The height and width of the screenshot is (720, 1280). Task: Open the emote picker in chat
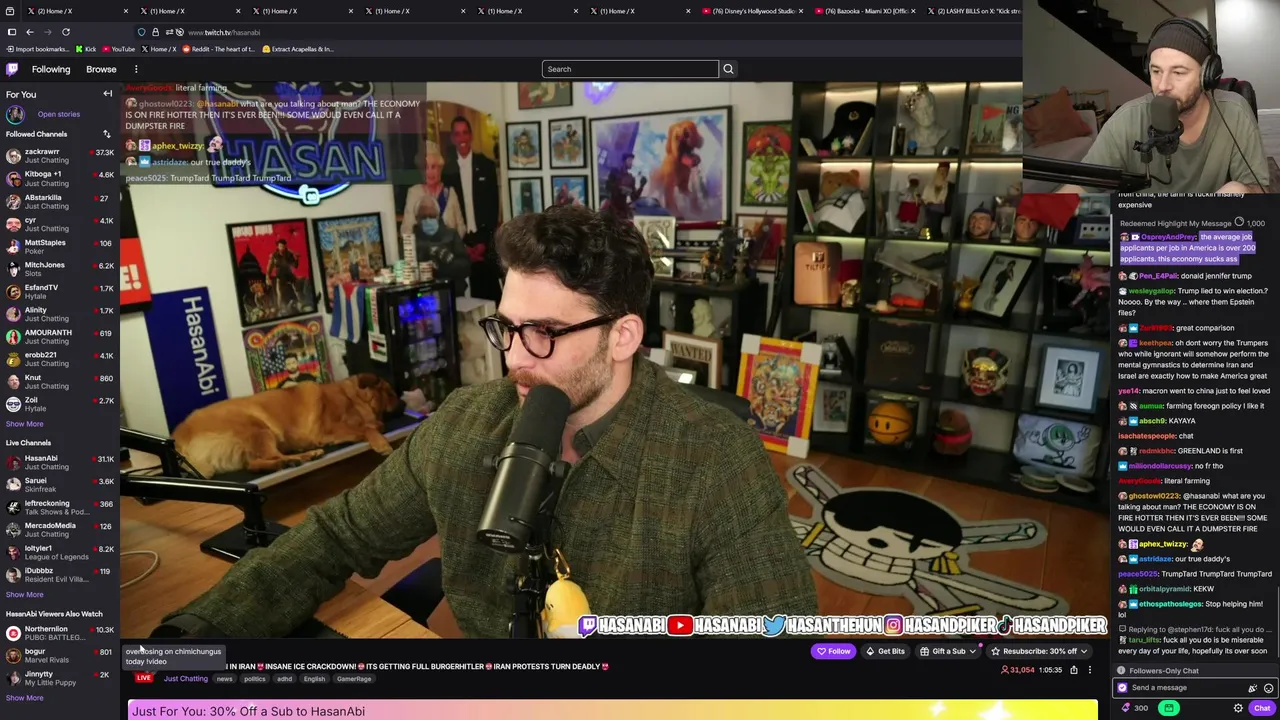click(x=1269, y=688)
